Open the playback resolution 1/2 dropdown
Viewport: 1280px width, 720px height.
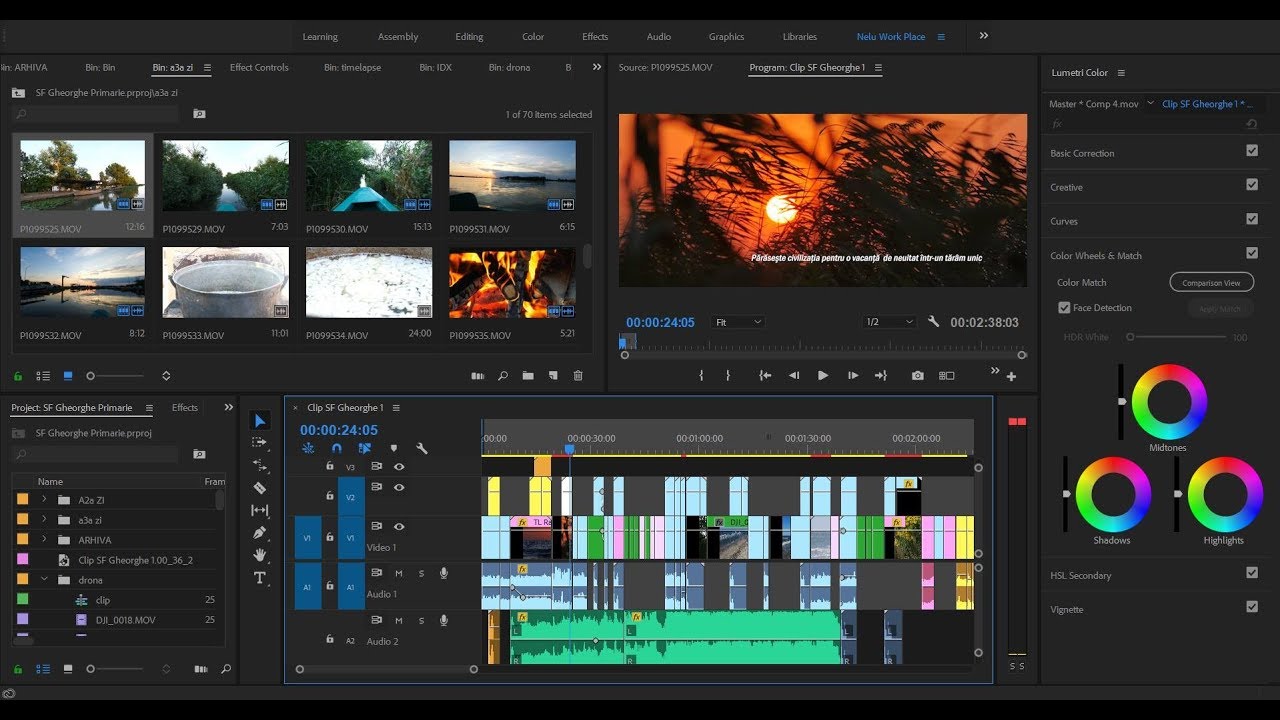[889, 322]
